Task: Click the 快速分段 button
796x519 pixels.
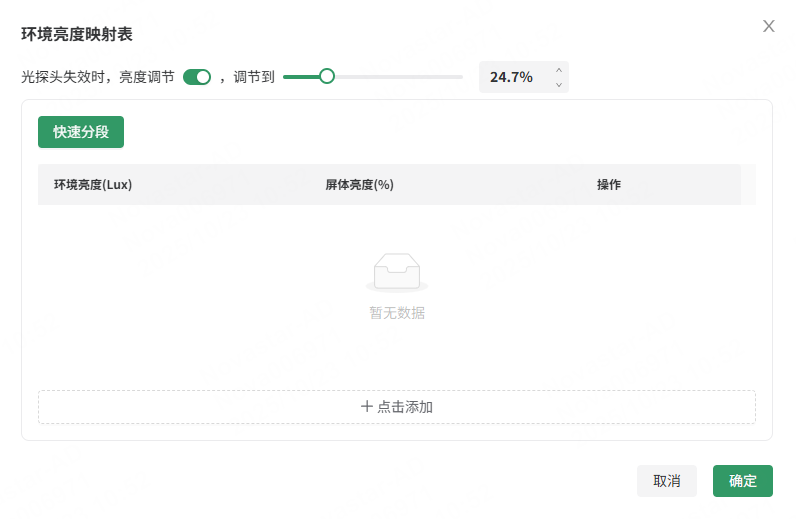Action: [81, 132]
